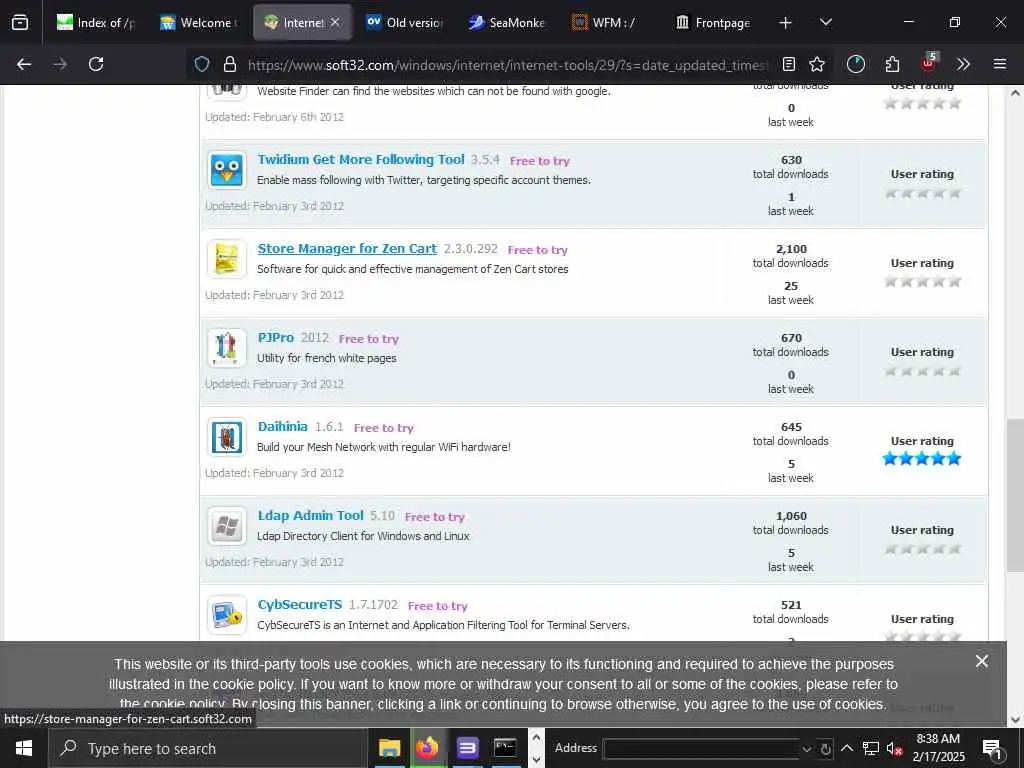Open the Firefox View button
The image size is (1024, 768).
click(20, 23)
